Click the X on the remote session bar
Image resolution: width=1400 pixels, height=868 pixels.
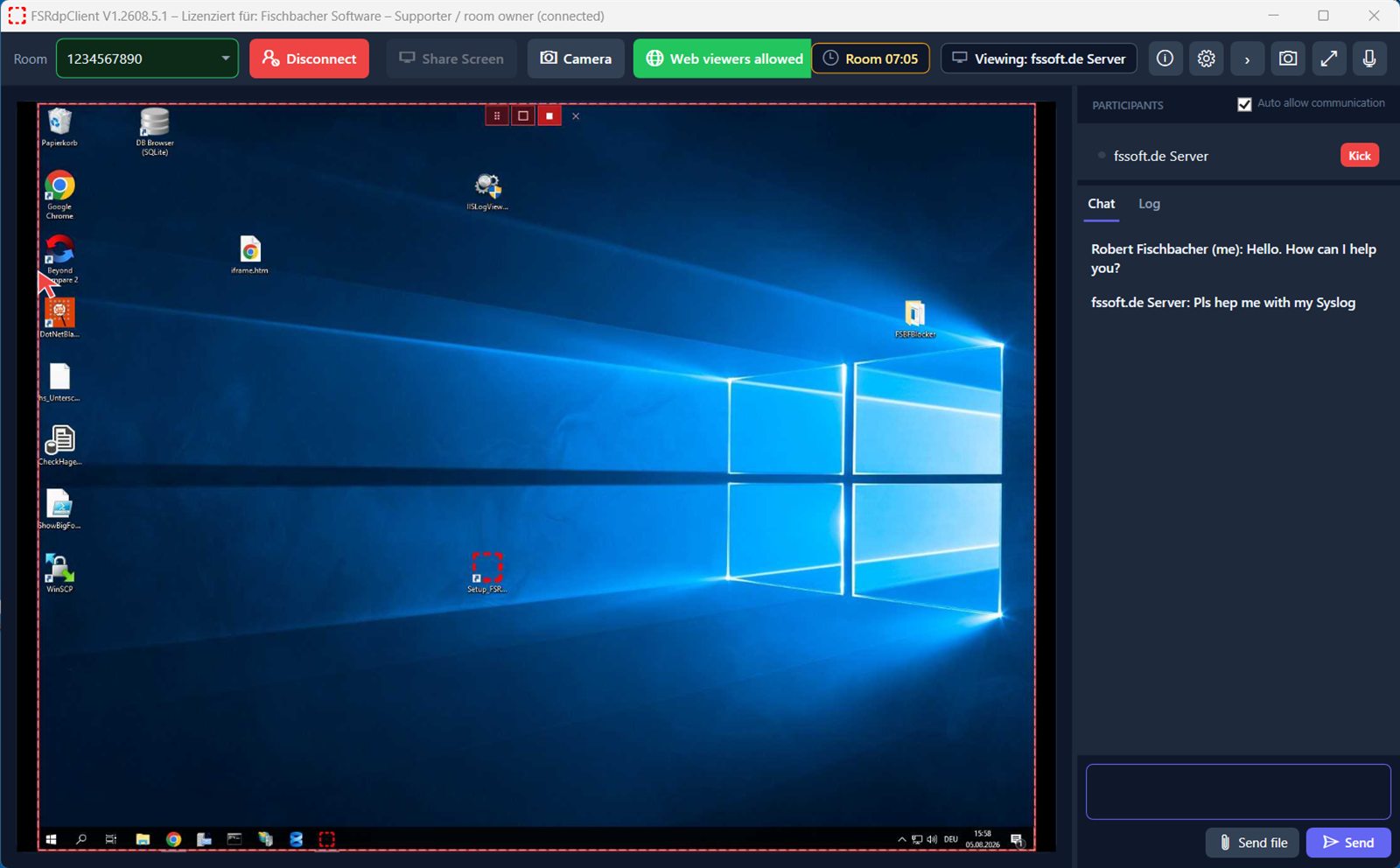click(x=576, y=115)
